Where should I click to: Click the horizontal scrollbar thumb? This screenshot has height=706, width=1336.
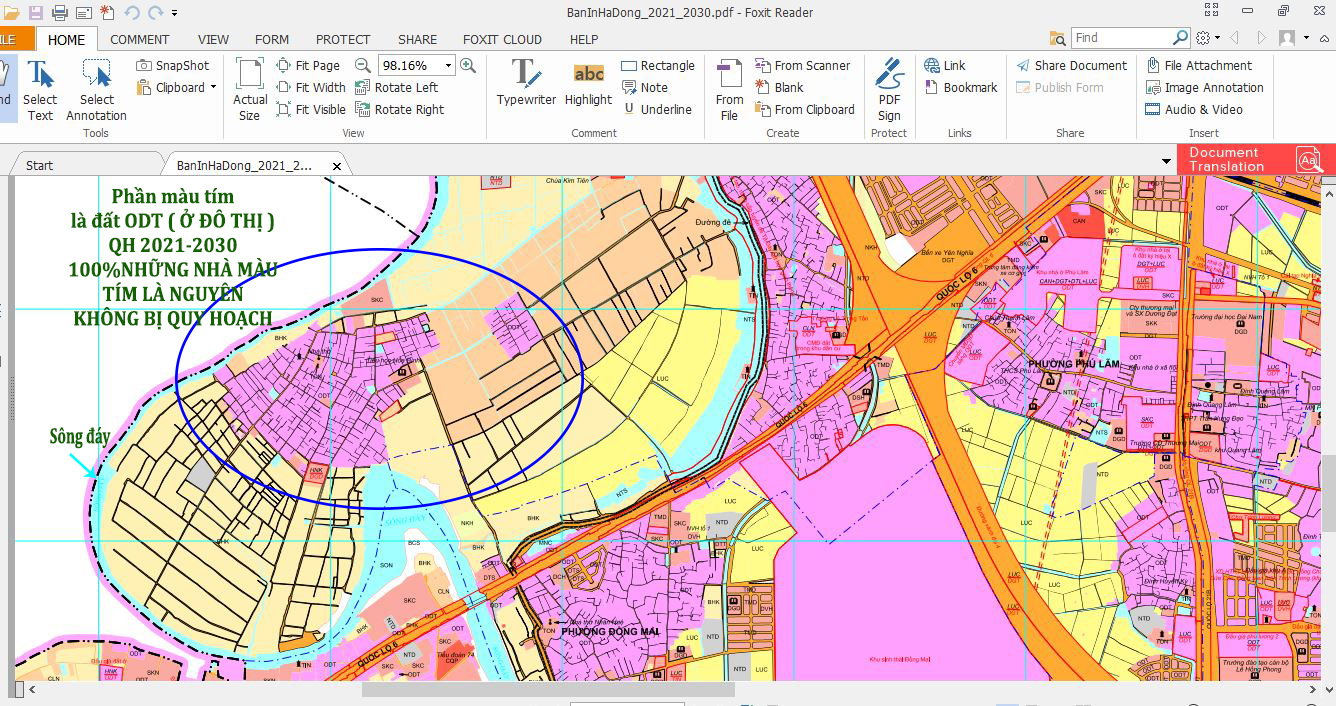548,689
